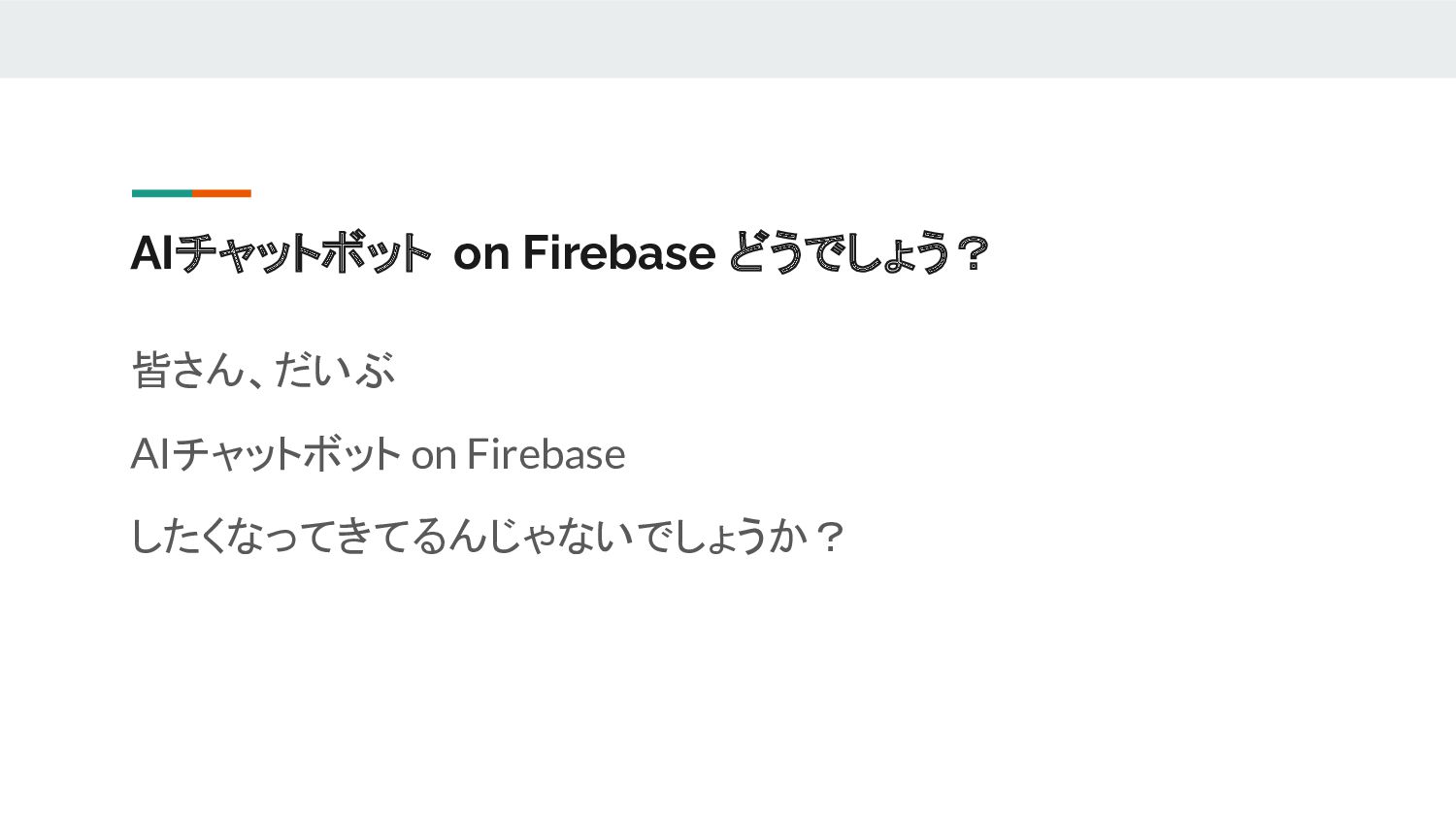Click the bold AI letters in the title
The image size is (1456, 819).
tap(152, 253)
